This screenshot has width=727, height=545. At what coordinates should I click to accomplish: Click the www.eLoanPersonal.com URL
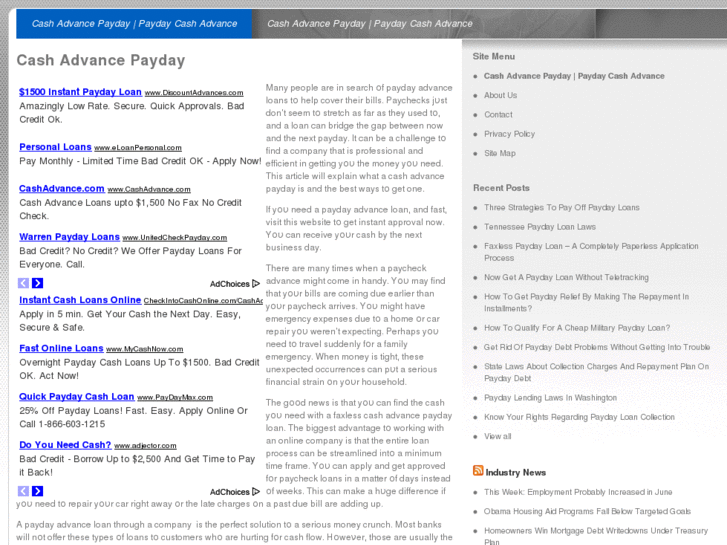tap(138, 148)
